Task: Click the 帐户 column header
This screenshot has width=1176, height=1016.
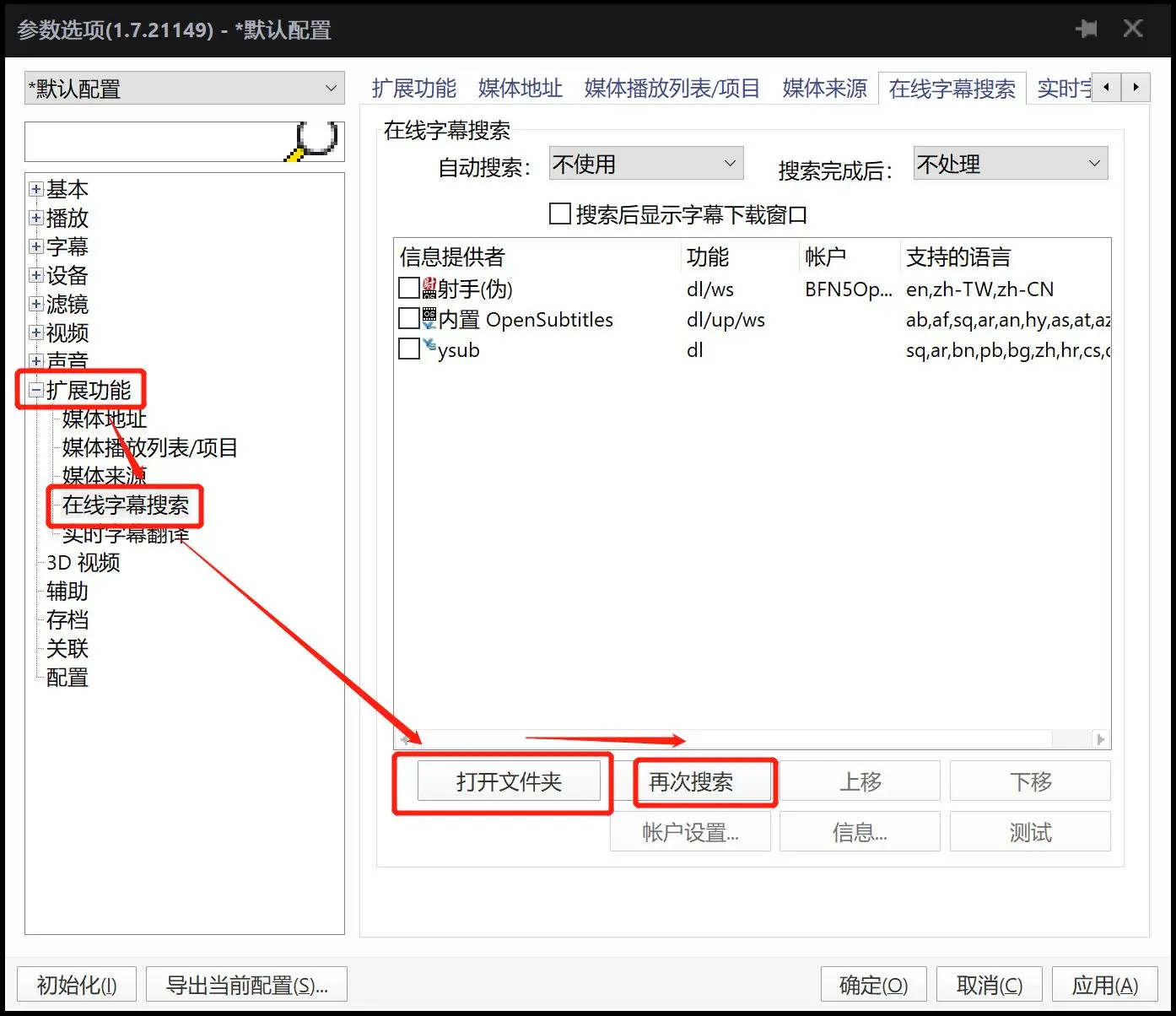Action: pos(850,257)
